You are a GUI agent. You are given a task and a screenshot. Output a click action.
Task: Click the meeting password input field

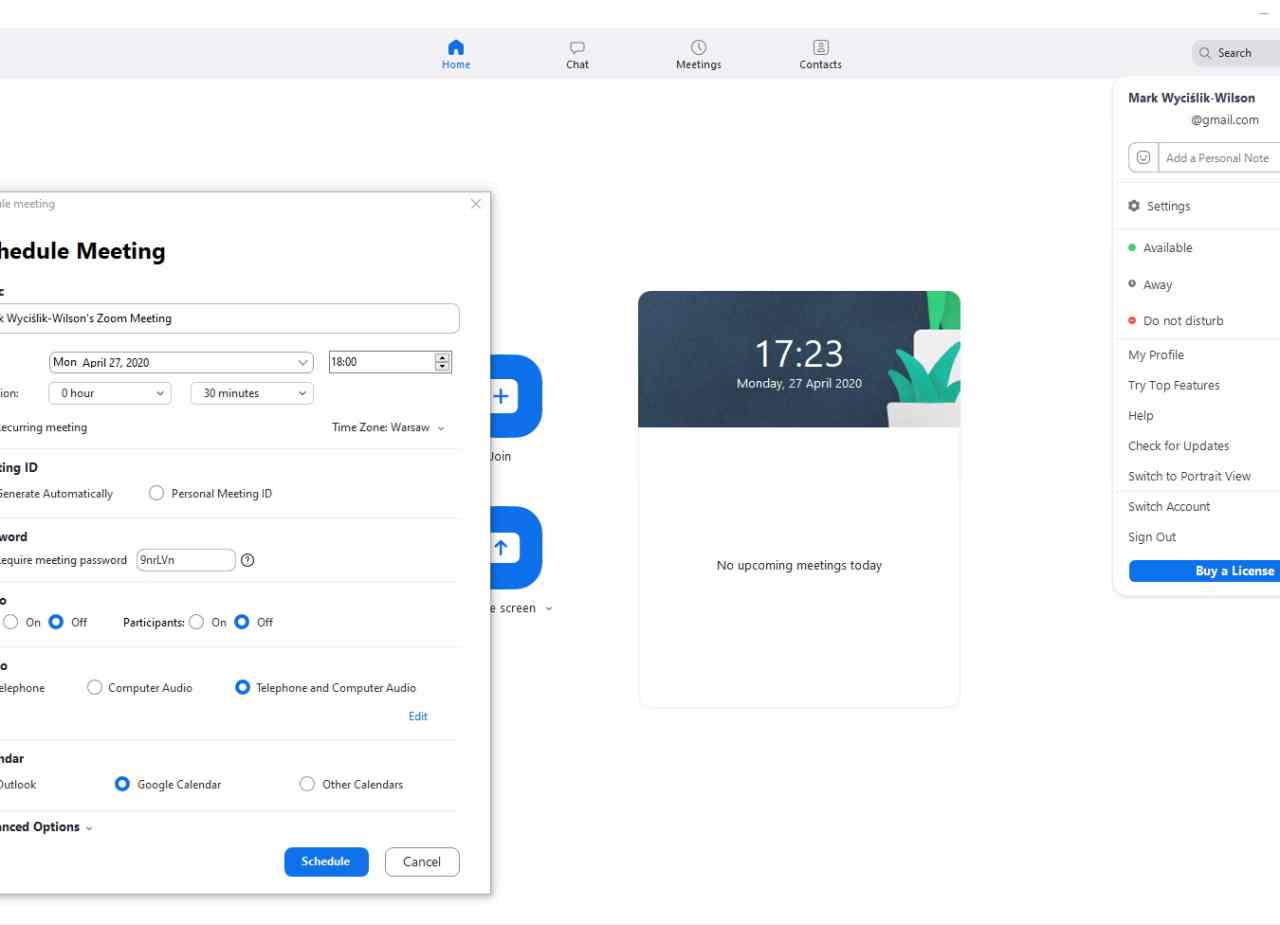[186, 560]
